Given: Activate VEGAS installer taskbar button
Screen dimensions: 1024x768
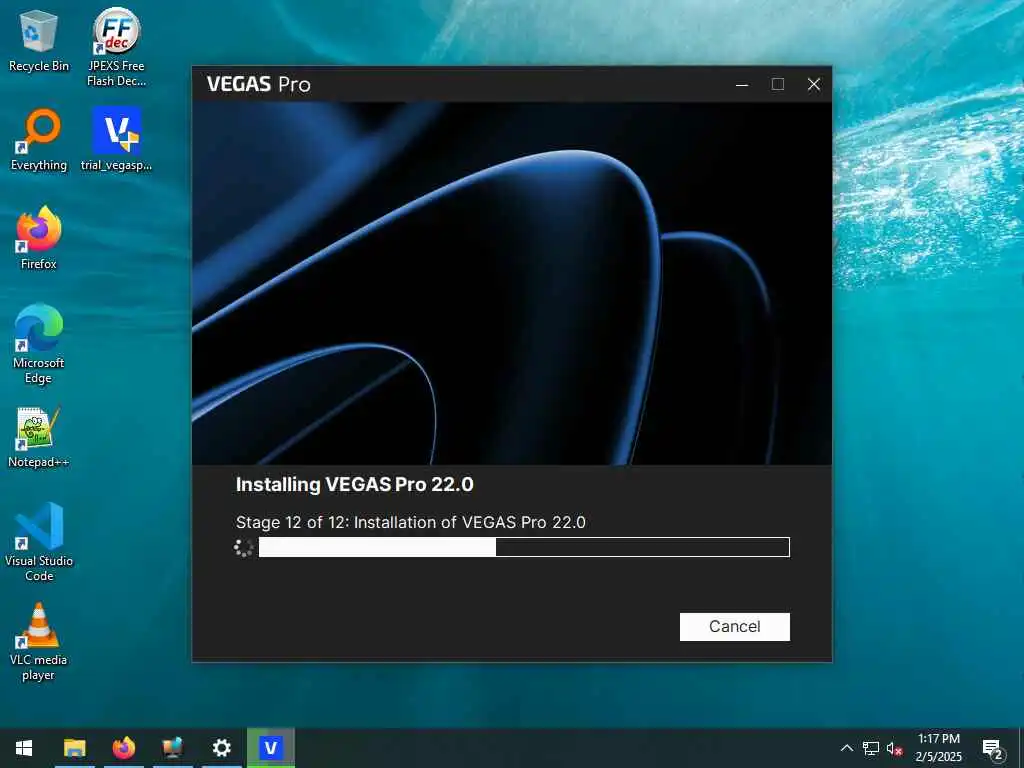Looking at the screenshot, I should pos(270,748).
